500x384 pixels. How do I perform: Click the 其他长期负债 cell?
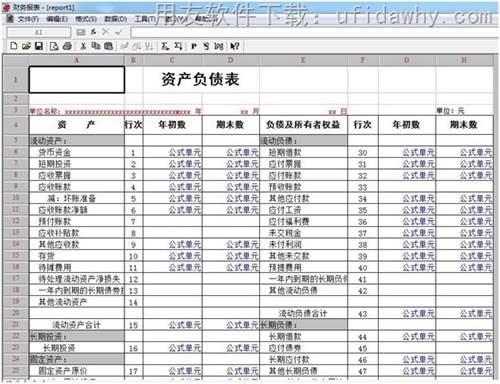click(303, 371)
